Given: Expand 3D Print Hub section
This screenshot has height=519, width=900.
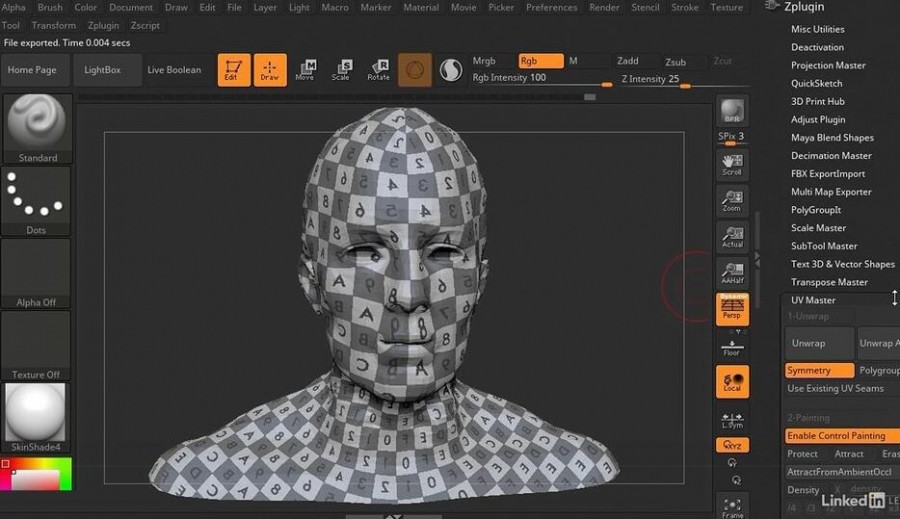Looking at the screenshot, I should pyautogui.click(x=818, y=102).
